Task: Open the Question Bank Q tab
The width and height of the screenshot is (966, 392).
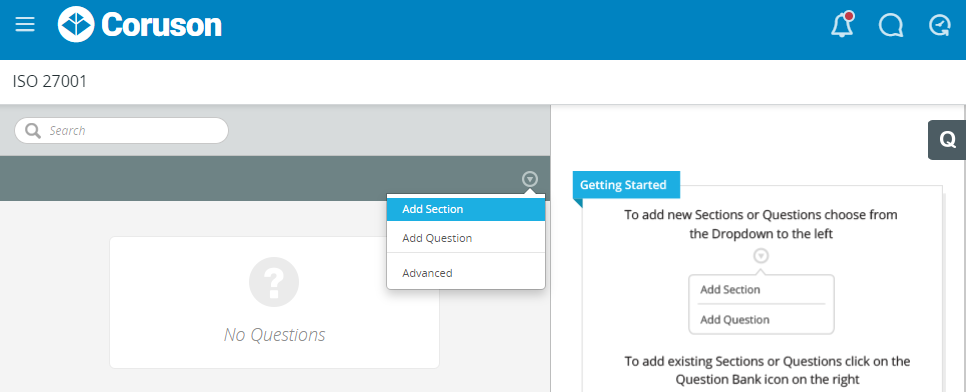Action: point(947,140)
